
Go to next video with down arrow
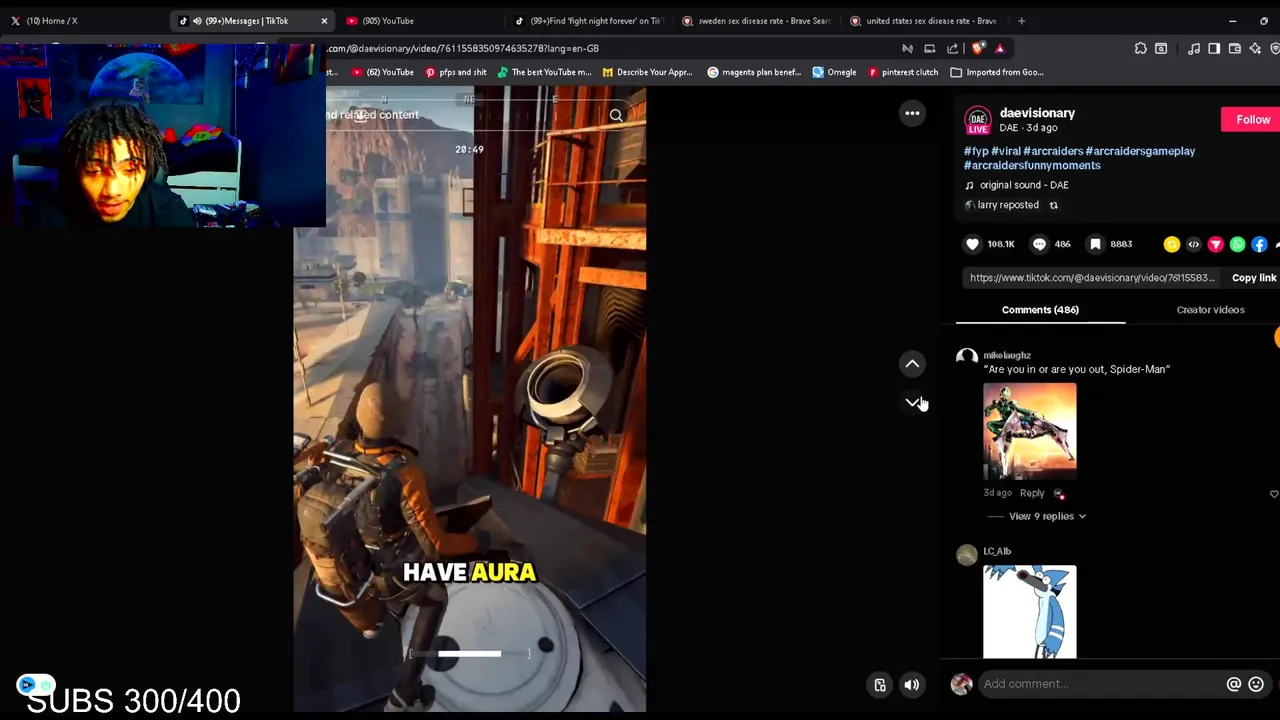pyautogui.click(x=912, y=402)
